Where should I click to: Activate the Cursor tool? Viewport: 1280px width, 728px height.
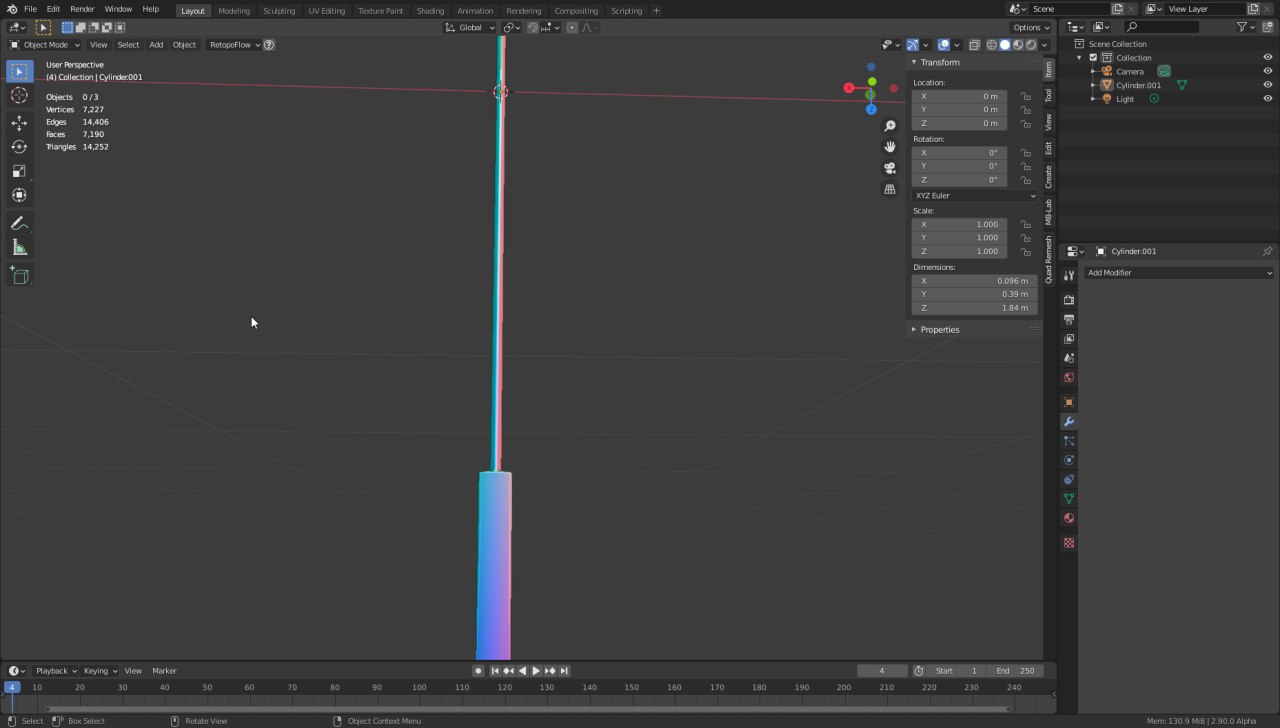pyautogui.click(x=19, y=95)
